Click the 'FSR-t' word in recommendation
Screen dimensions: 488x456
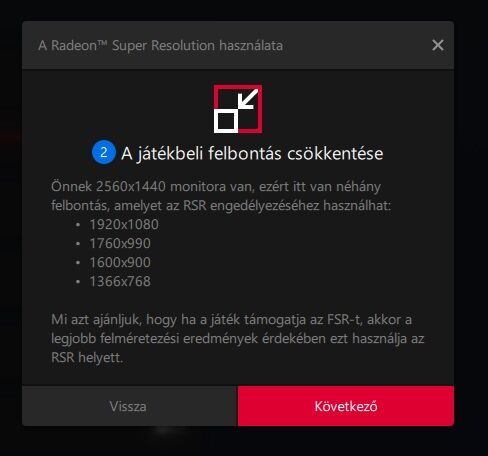[344, 320]
